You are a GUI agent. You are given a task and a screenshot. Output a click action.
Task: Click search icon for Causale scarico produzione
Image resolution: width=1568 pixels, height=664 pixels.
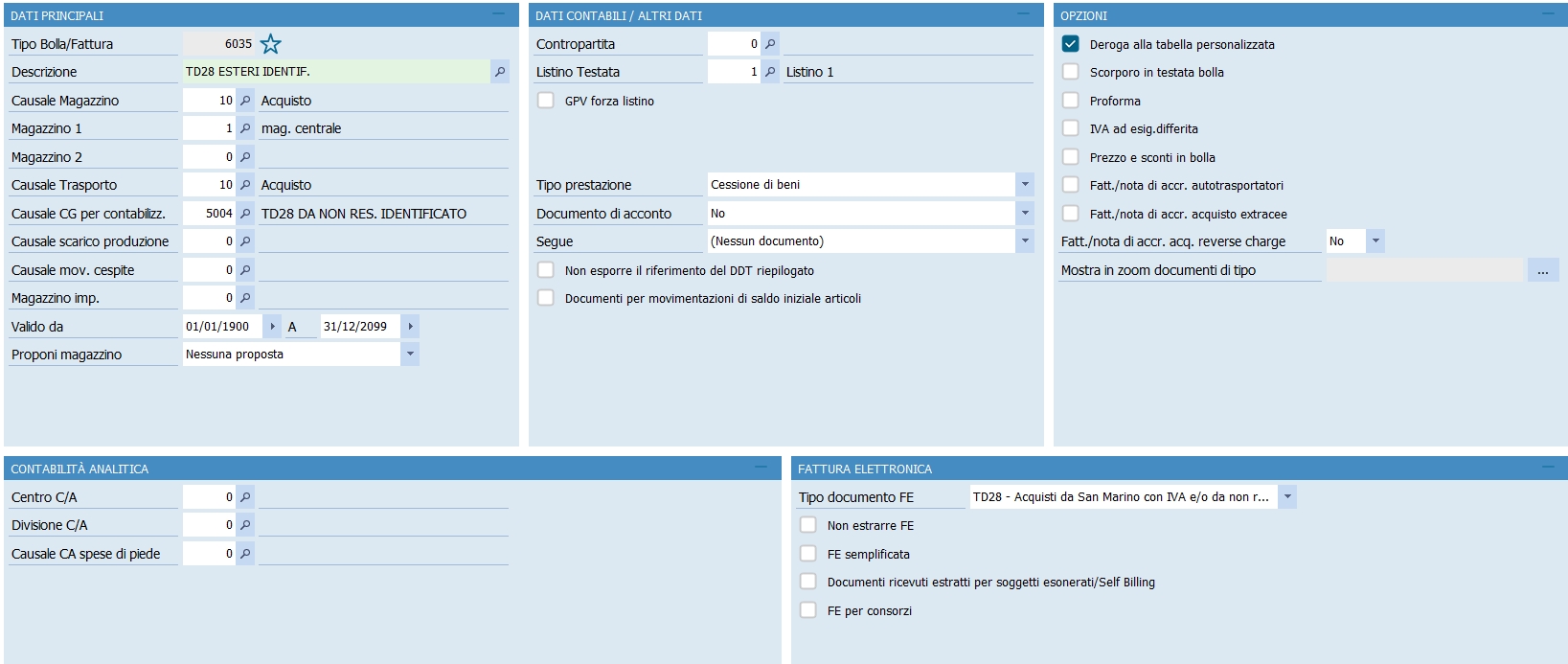click(x=245, y=241)
